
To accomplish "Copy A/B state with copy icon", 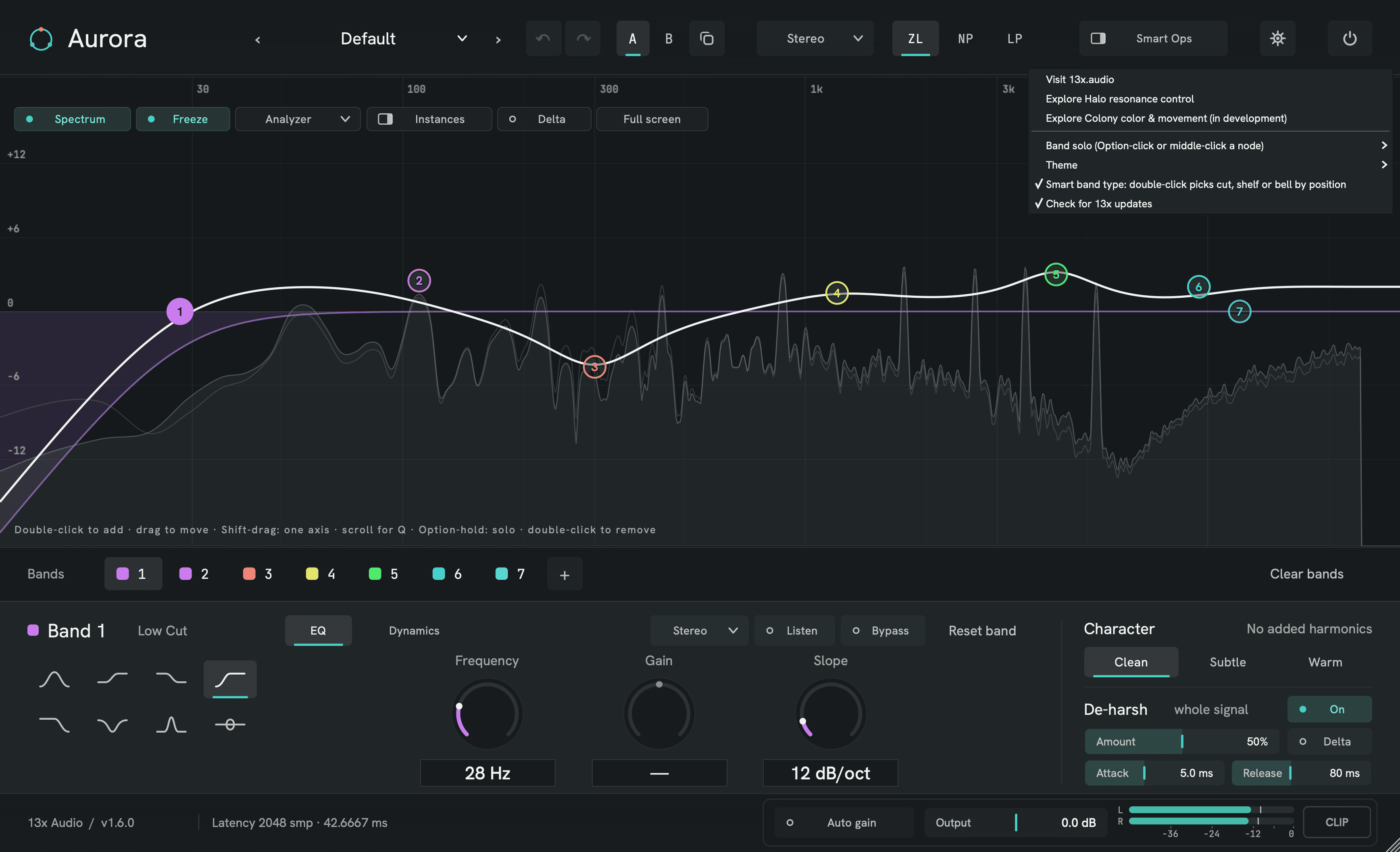I will pos(706,38).
